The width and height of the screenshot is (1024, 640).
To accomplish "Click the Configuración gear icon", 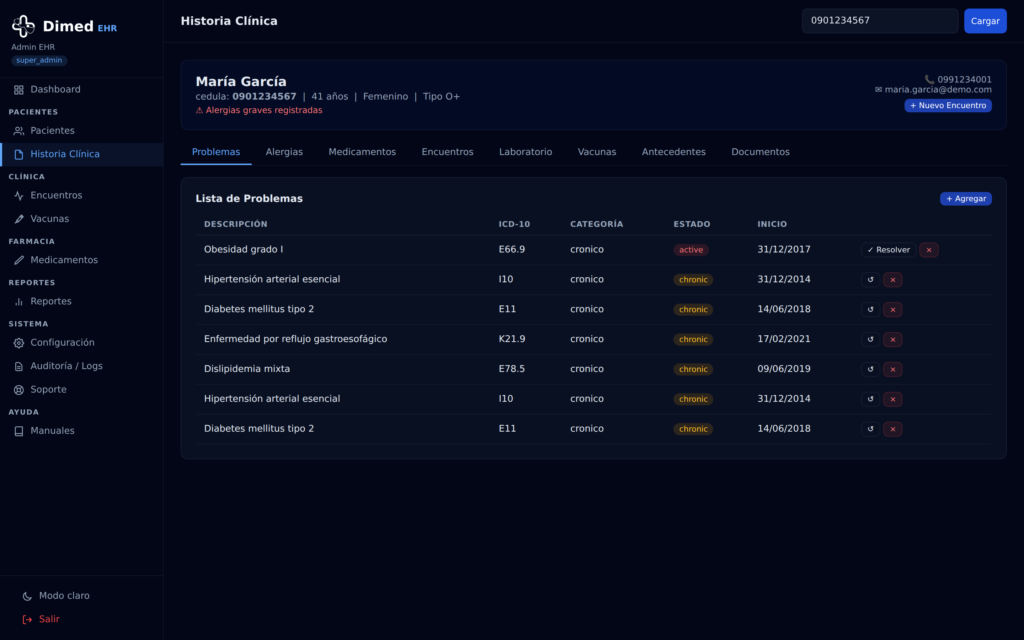I will (x=19, y=342).
